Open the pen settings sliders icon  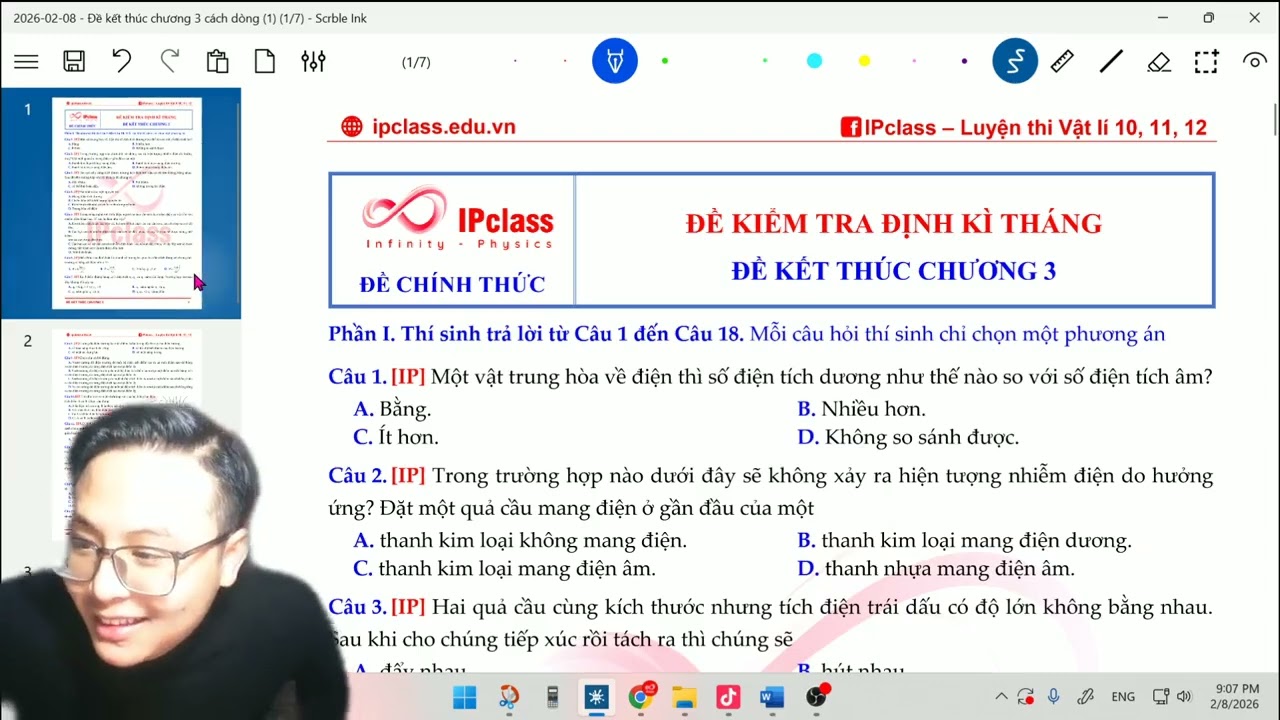[313, 62]
